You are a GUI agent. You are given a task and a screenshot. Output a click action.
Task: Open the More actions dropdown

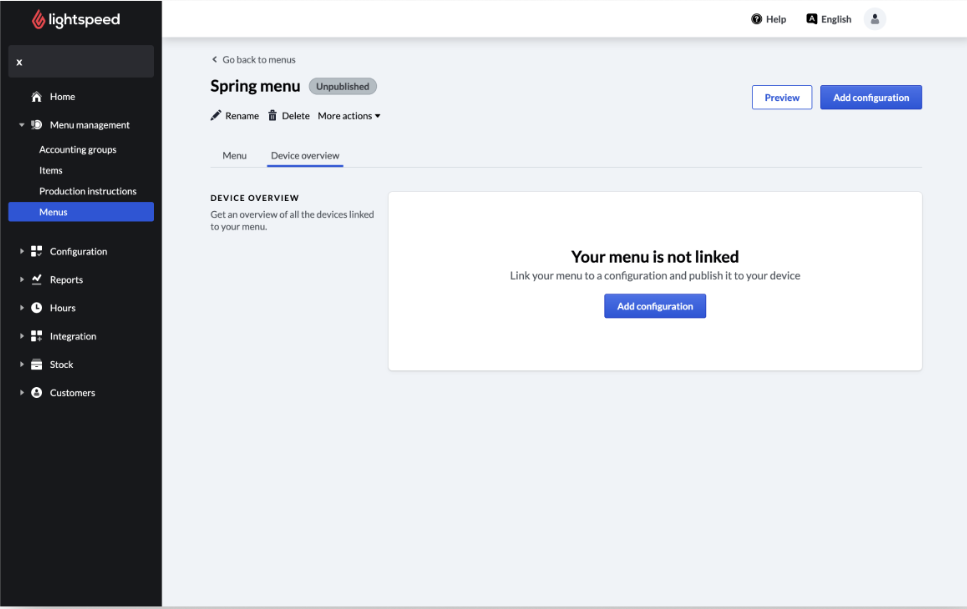click(349, 116)
